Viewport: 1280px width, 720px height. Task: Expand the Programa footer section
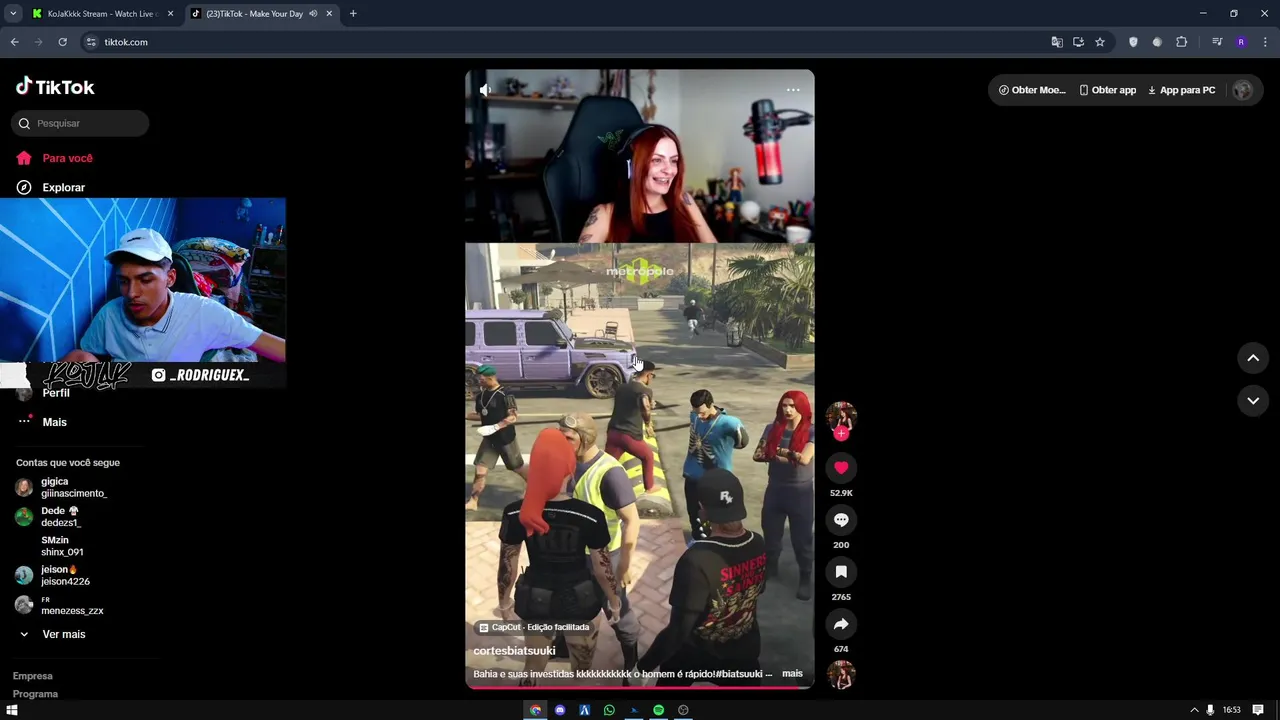point(35,694)
